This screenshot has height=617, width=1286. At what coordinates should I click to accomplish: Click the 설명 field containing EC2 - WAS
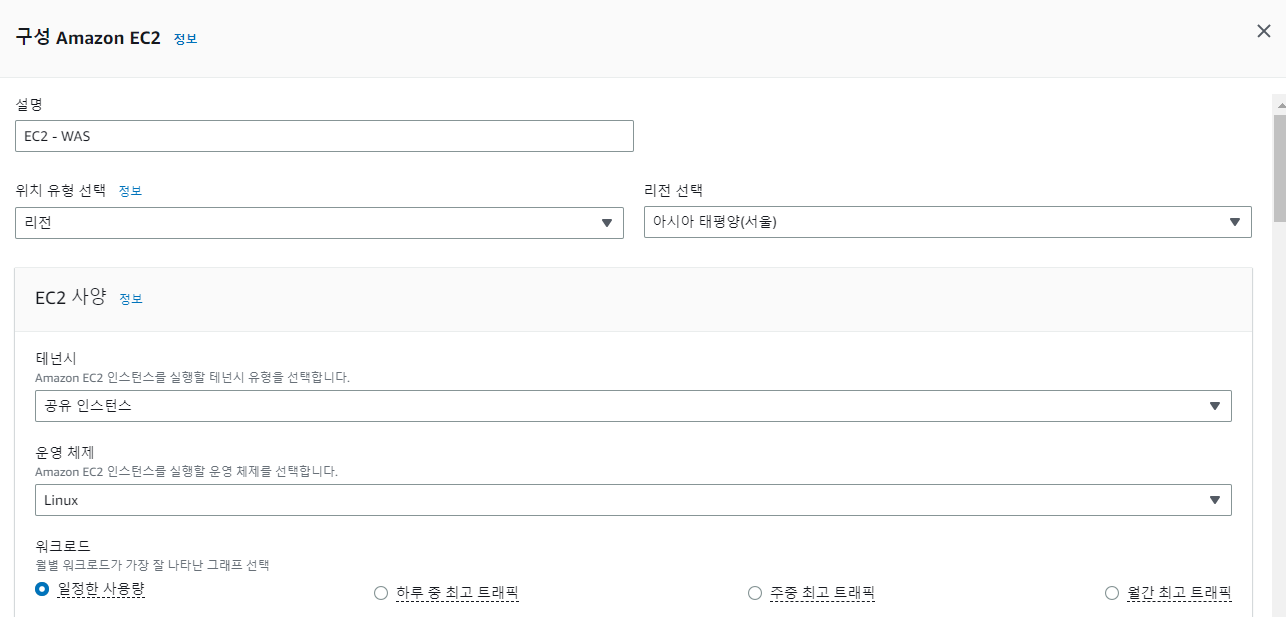click(x=324, y=136)
